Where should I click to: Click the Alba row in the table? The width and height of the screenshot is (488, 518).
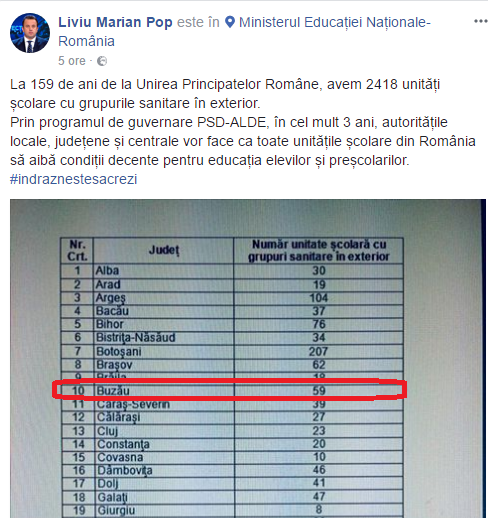232,271
